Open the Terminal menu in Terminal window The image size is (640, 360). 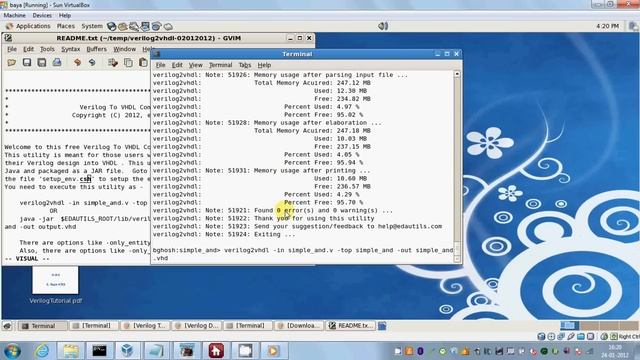220,65
